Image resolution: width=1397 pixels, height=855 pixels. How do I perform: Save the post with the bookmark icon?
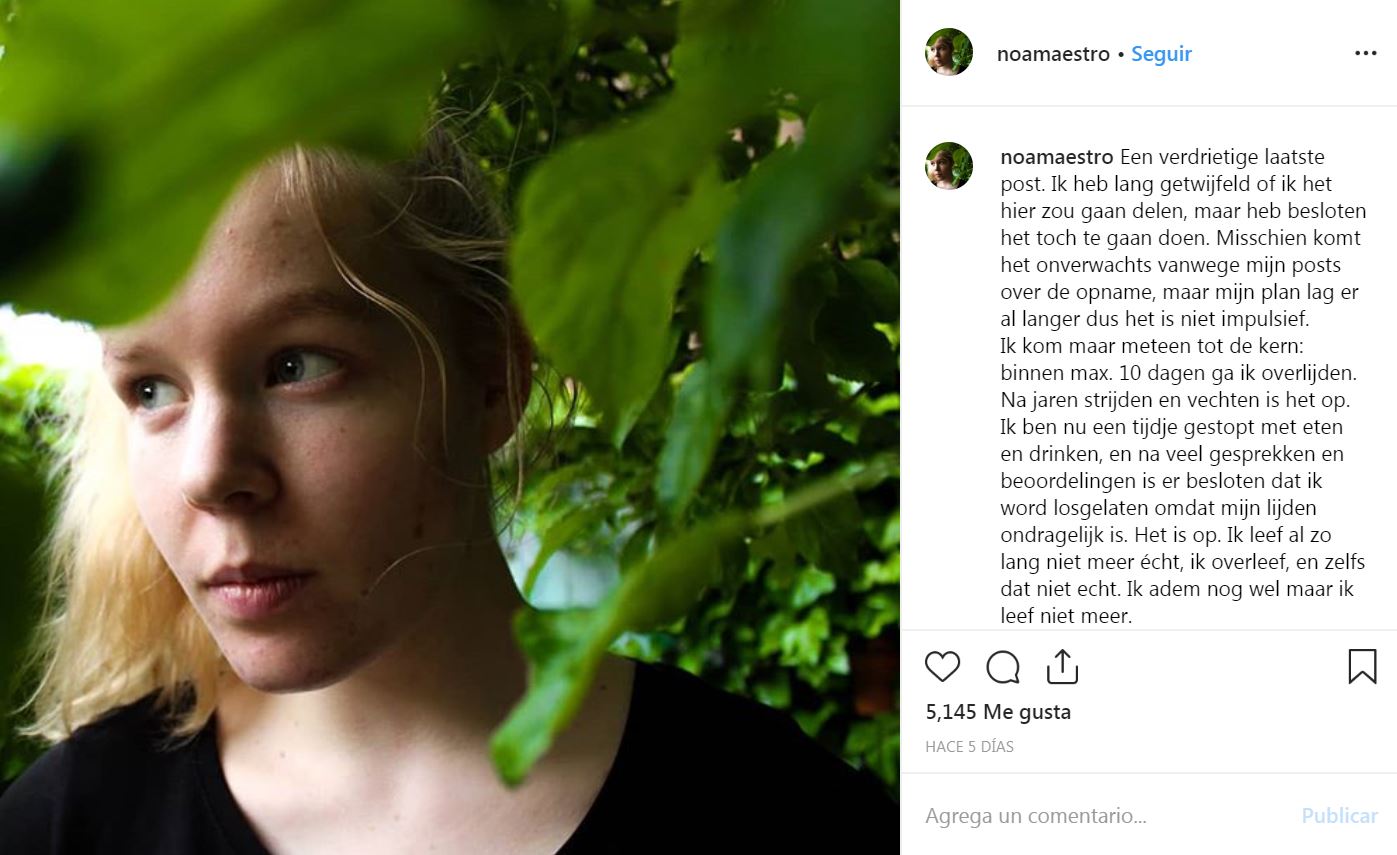pos(1362,667)
